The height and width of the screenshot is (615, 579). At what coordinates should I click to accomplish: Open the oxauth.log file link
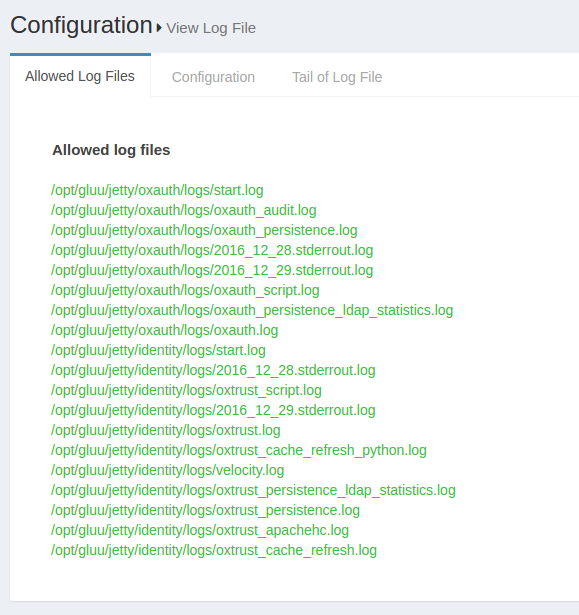point(164,330)
